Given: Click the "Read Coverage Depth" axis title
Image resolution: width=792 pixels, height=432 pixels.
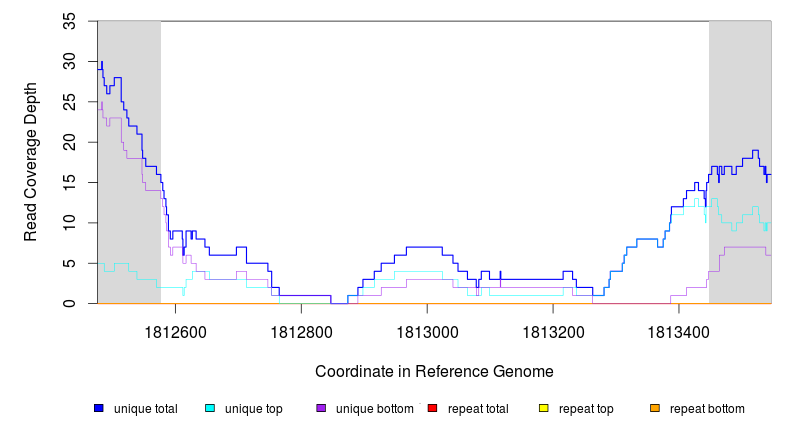Looking at the screenshot, I should point(31,162).
